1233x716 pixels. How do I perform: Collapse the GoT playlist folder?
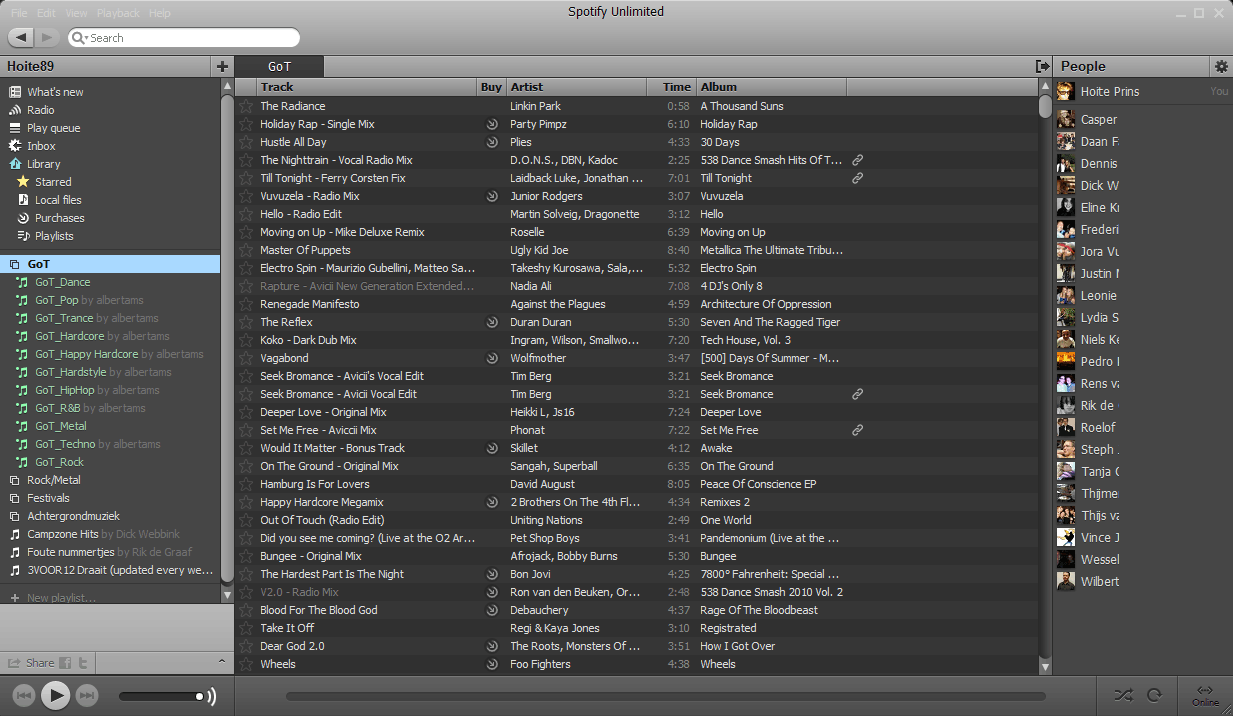tap(14, 264)
